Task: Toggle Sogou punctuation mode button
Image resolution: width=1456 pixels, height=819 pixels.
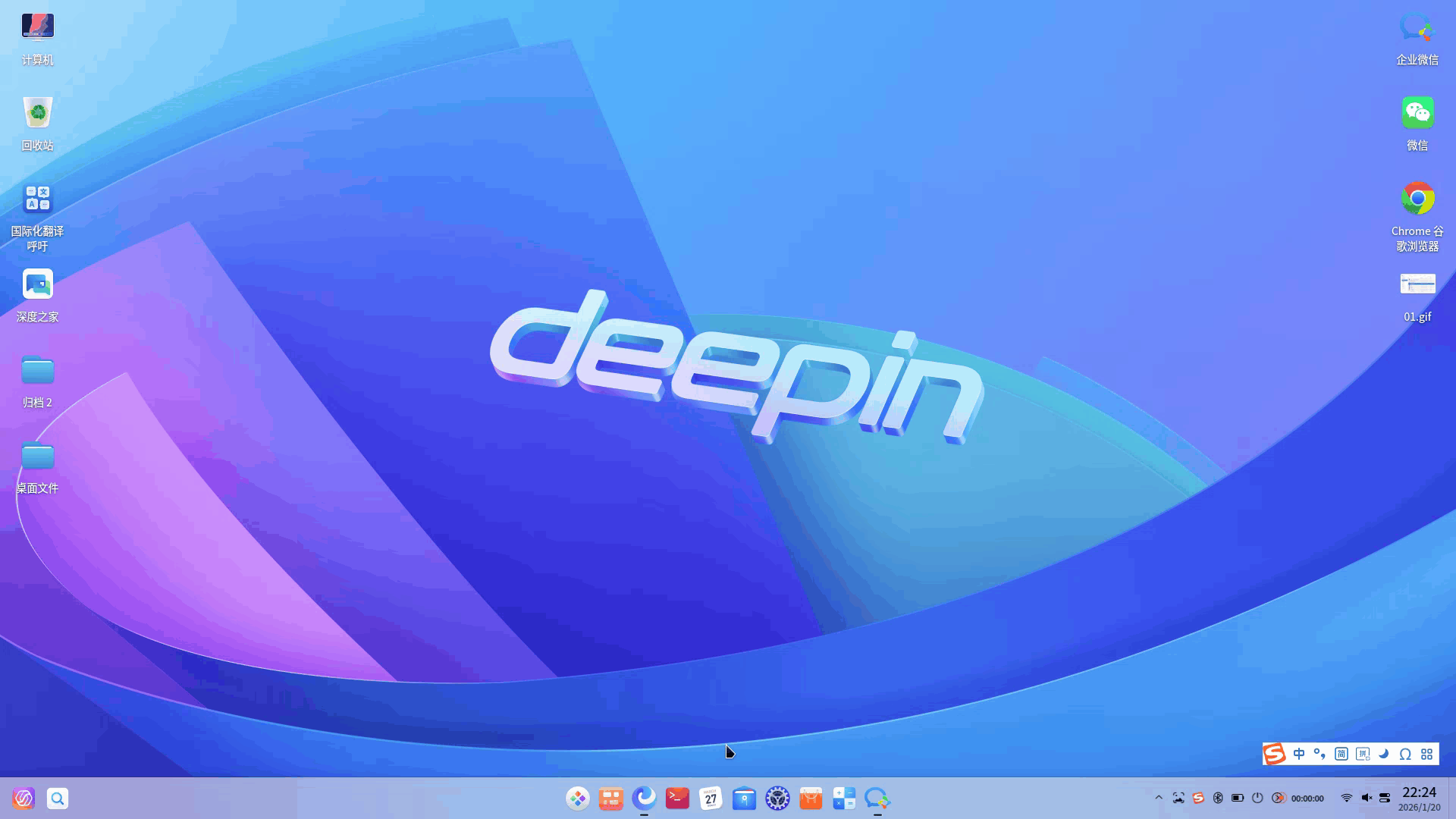Action: pos(1319,754)
